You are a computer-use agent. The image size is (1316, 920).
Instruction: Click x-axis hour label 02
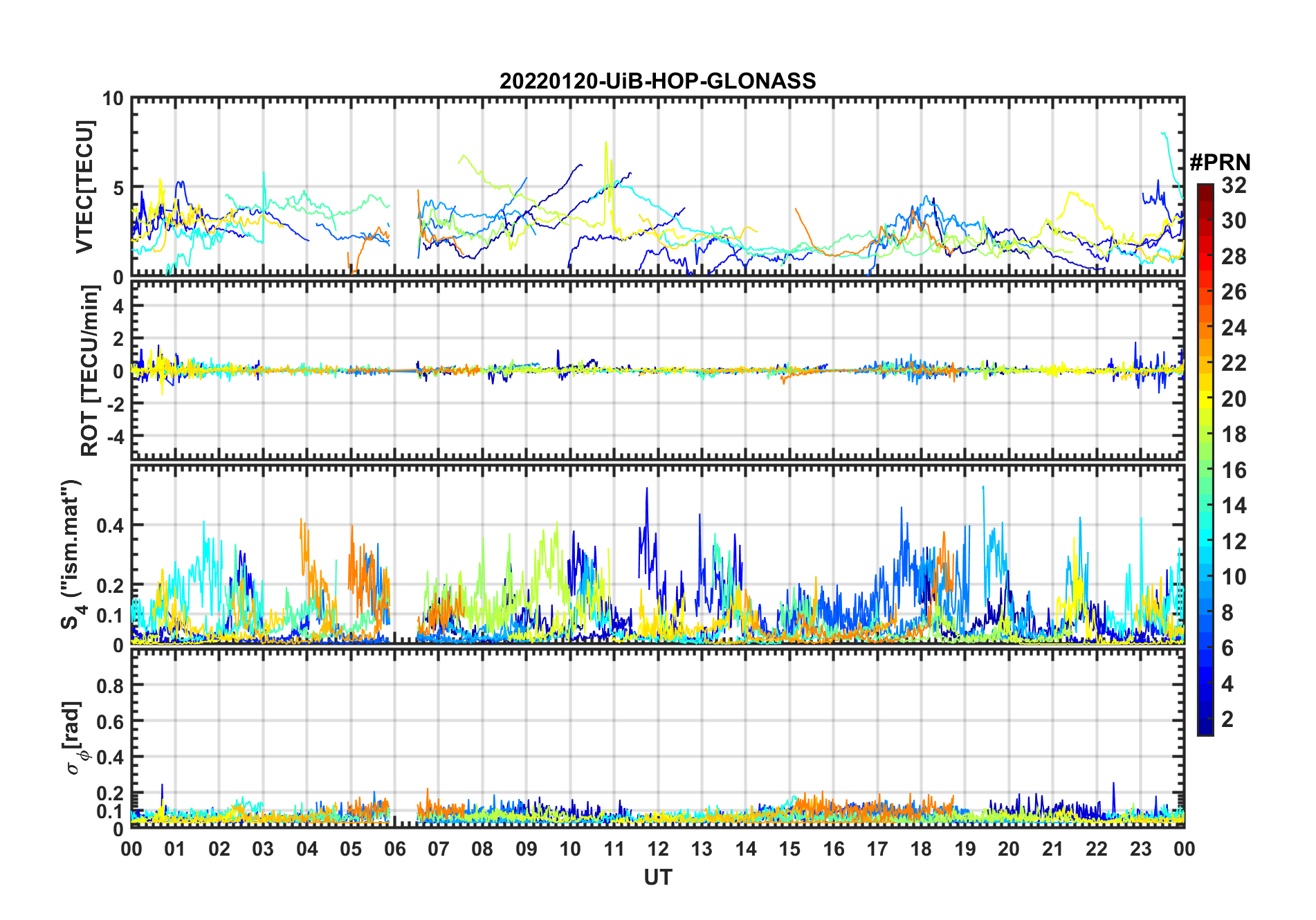pyautogui.click(x=219, y=849)
